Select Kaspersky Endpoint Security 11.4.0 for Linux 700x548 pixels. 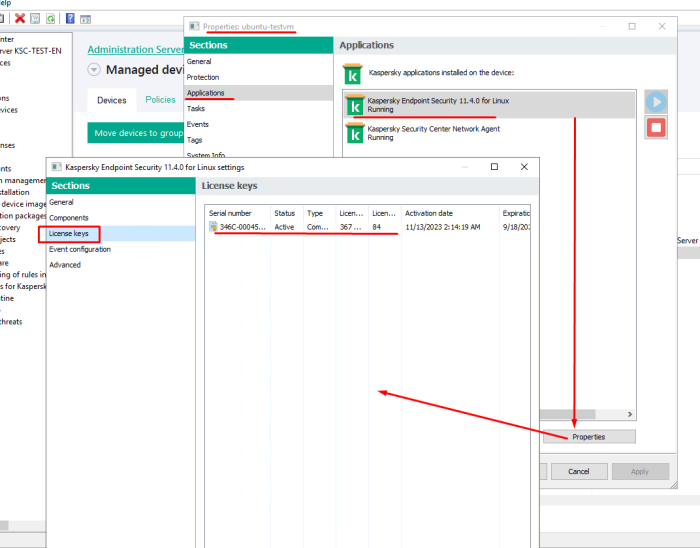tap(489, 105)
